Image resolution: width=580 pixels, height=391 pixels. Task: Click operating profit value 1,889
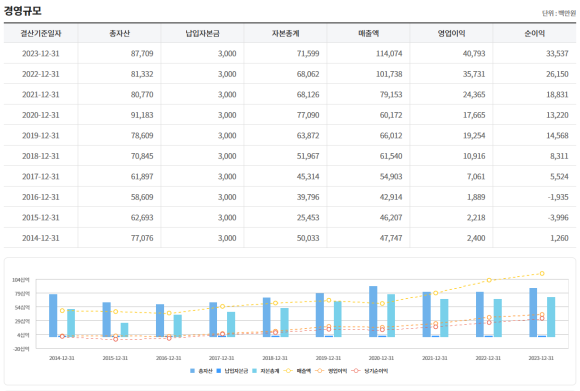pos(476,197)
